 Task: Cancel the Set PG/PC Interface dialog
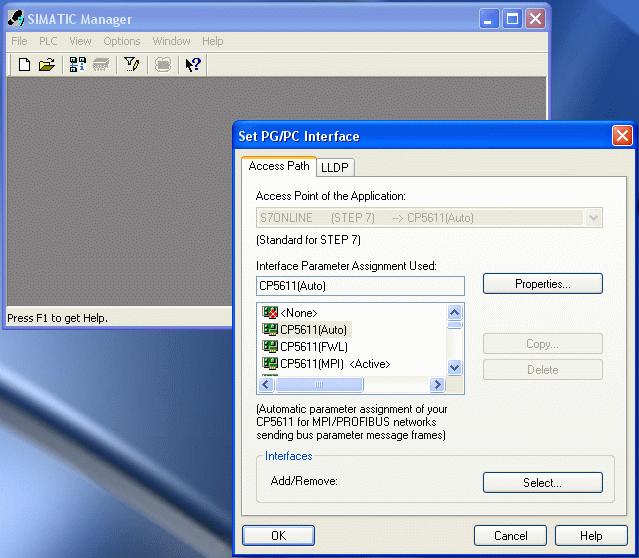click(x=510, y=535)
